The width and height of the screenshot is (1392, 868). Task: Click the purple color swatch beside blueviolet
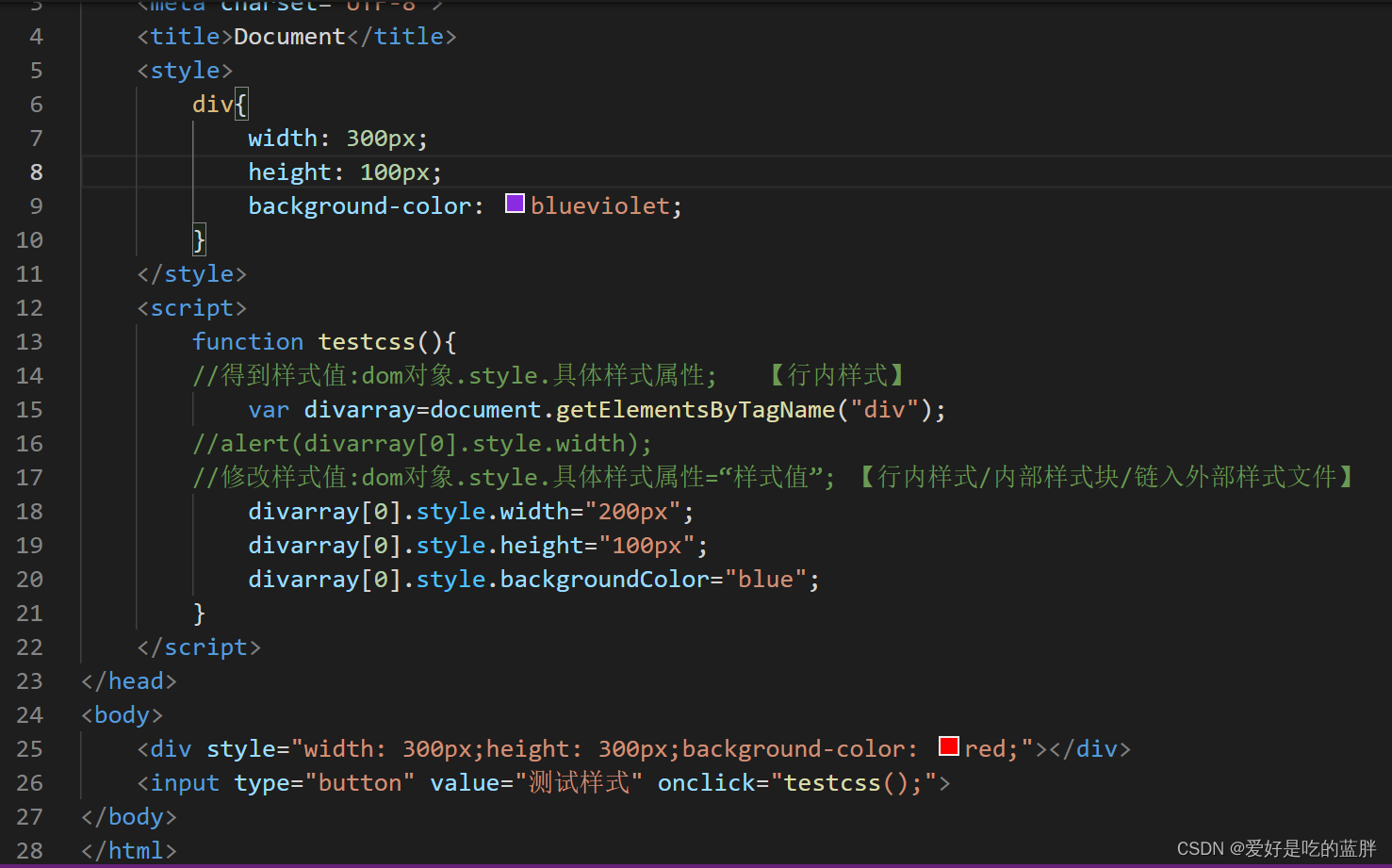(514, 203)
